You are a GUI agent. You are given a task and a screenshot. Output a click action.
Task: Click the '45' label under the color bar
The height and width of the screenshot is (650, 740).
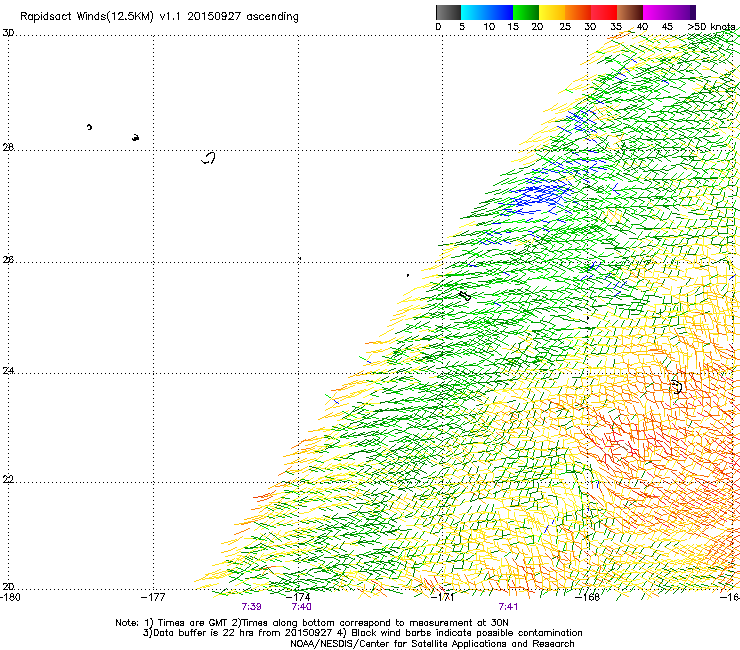point(667,27)
